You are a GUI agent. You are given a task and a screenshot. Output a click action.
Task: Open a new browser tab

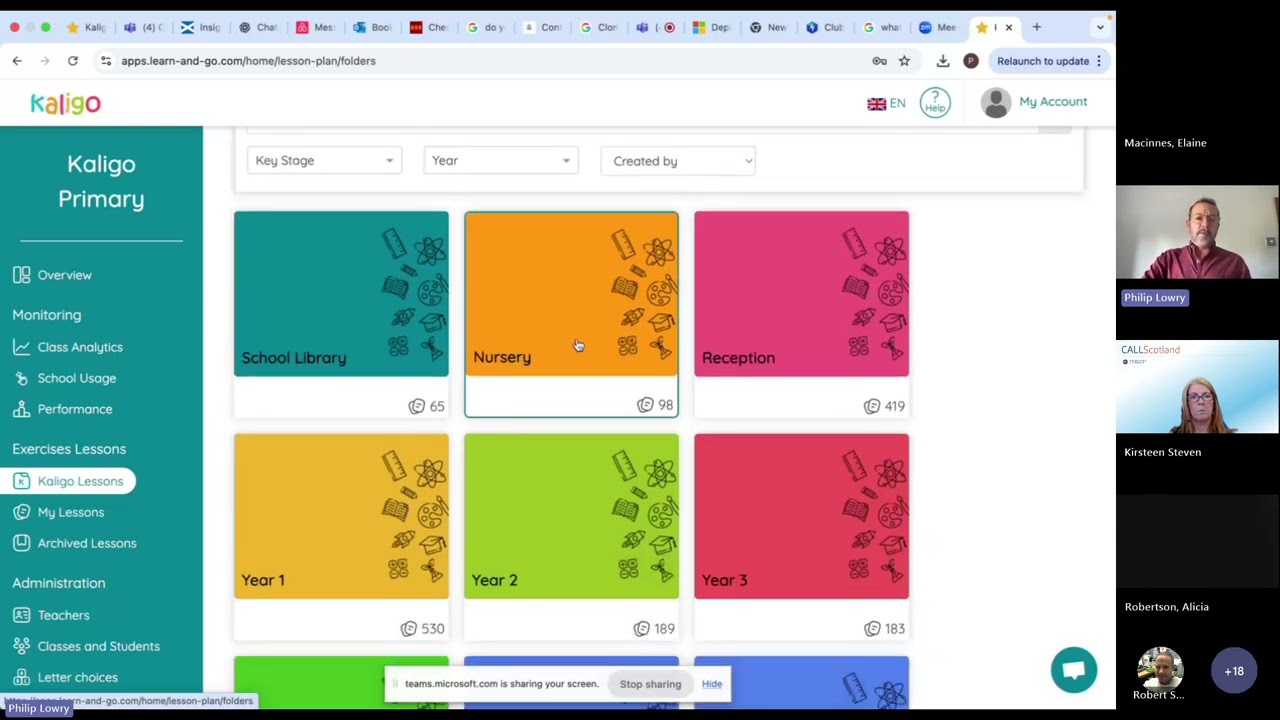point(1037,27)
